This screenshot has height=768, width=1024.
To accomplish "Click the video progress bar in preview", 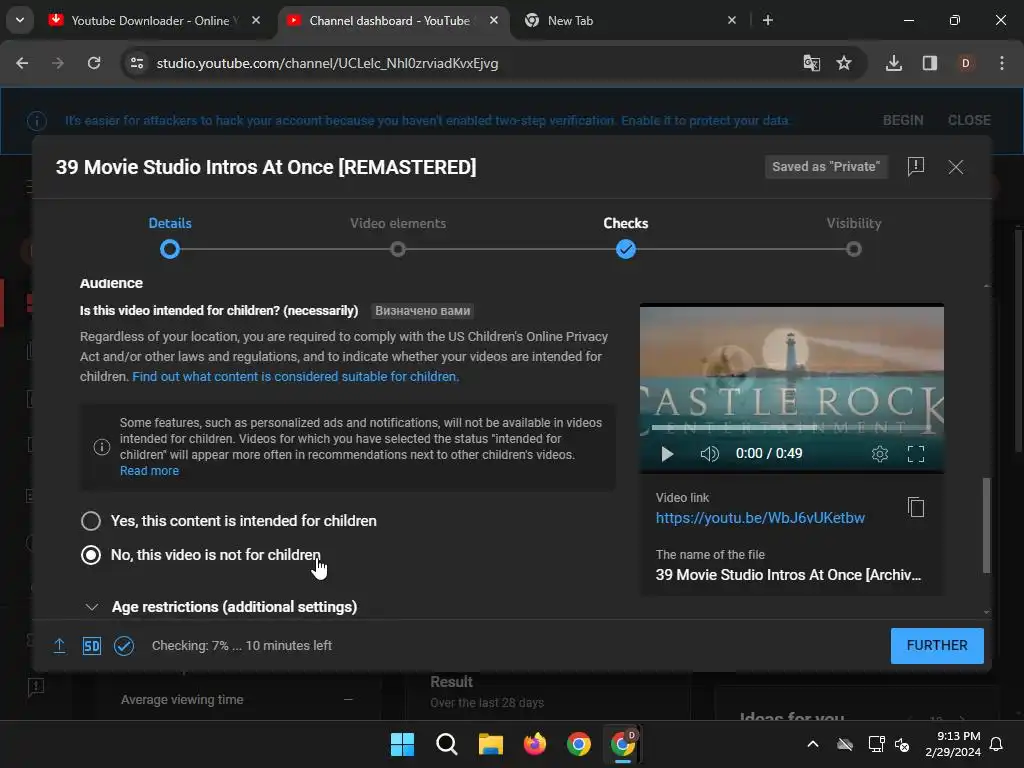I will pyautogui.click(x=792, y=428).
